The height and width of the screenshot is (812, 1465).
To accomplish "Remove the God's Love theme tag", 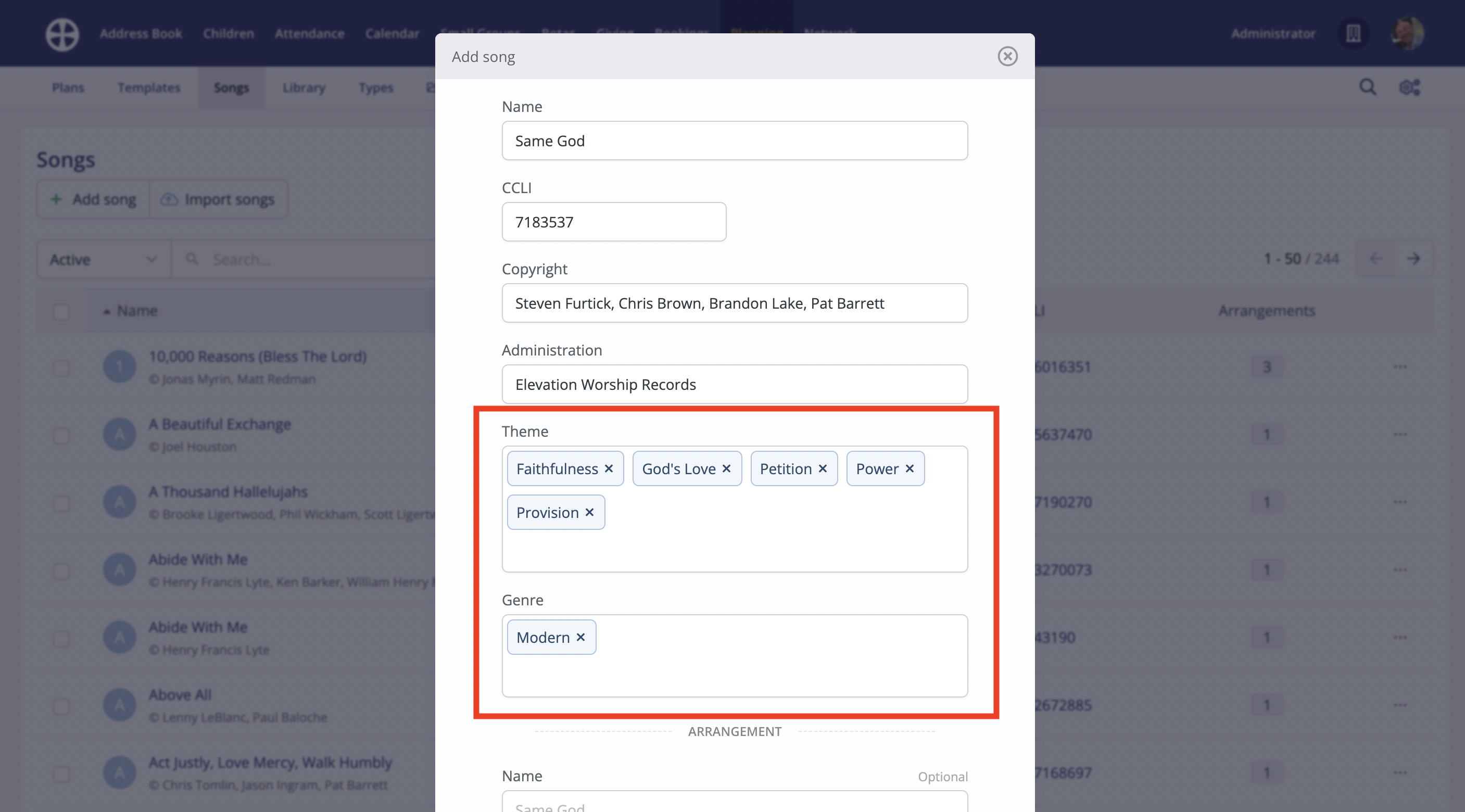I will click(x=726, y=468).
